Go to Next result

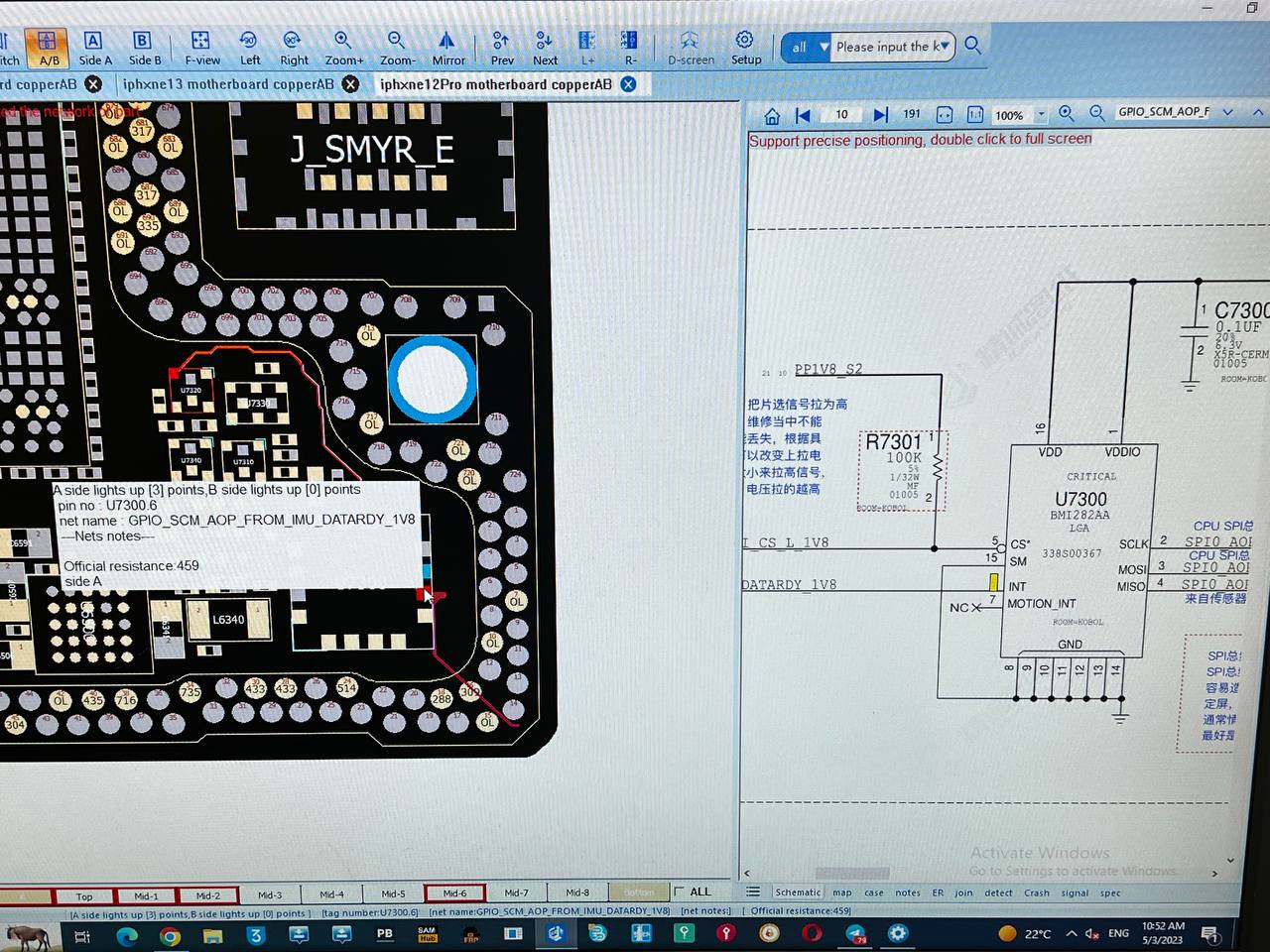point(545,48)
